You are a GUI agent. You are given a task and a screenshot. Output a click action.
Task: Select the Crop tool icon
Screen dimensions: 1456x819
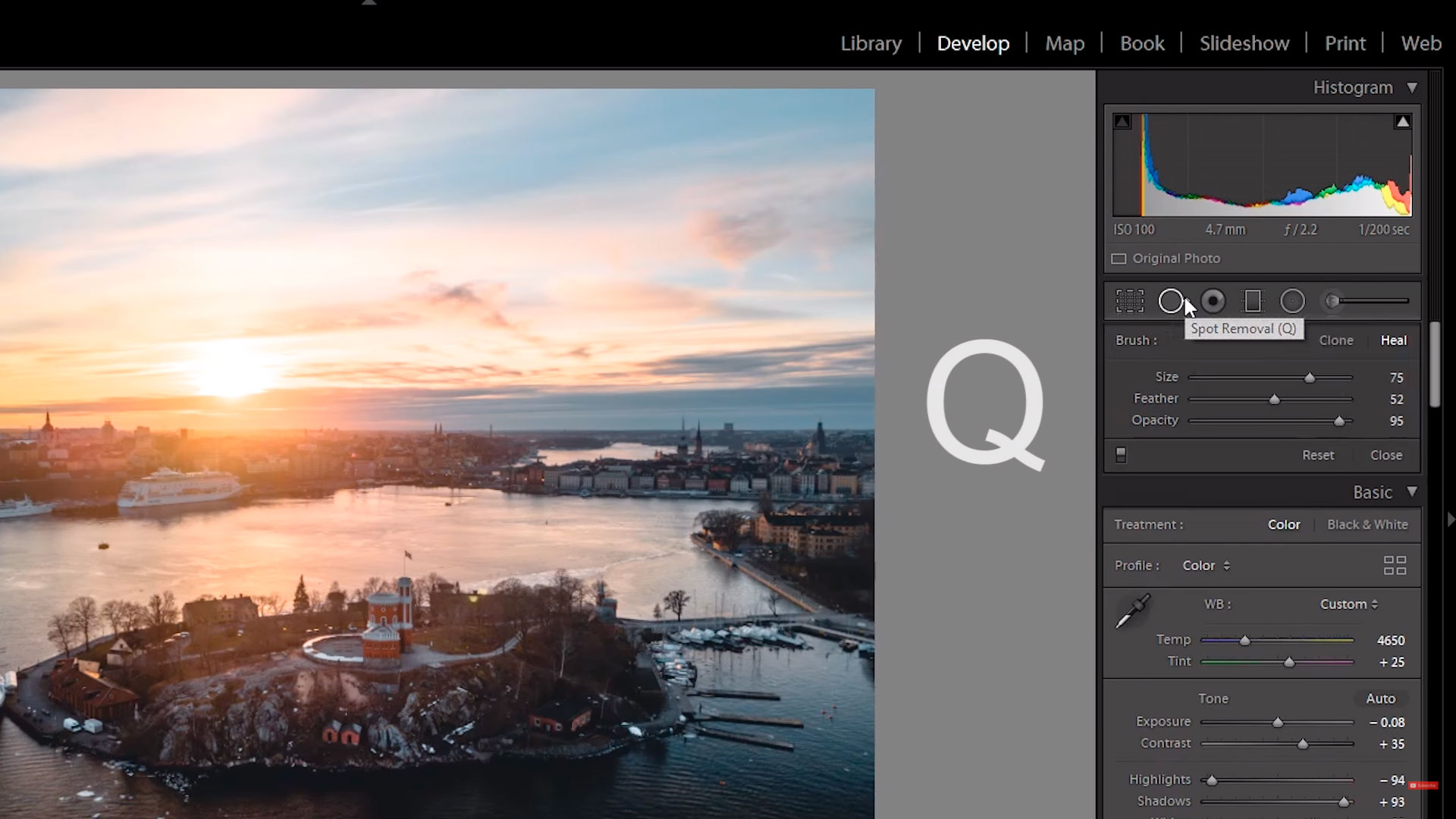click(x=1129, y=300)
